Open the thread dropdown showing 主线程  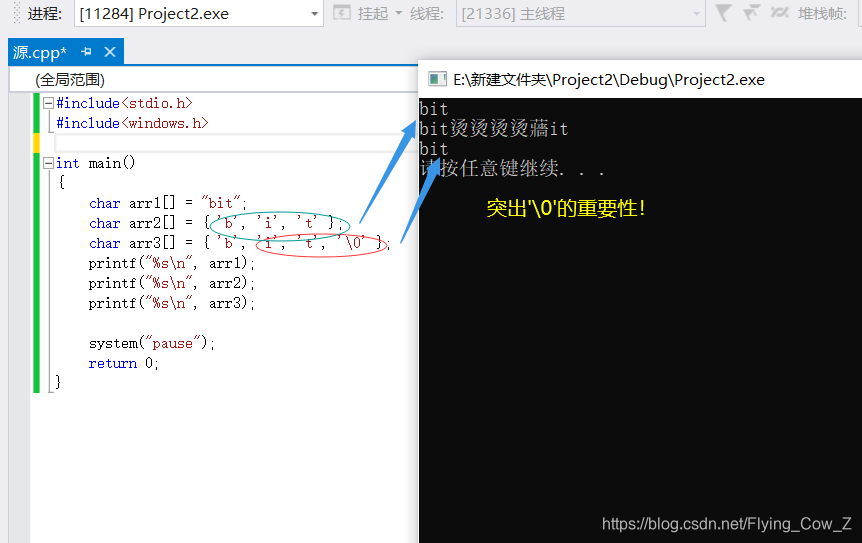point(580,14)
